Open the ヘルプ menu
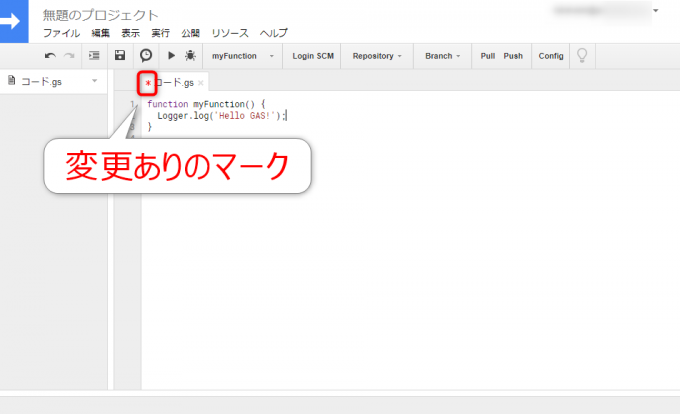This screenshot has height=414, width=680. pyautogui.click(x=274, y=33)
